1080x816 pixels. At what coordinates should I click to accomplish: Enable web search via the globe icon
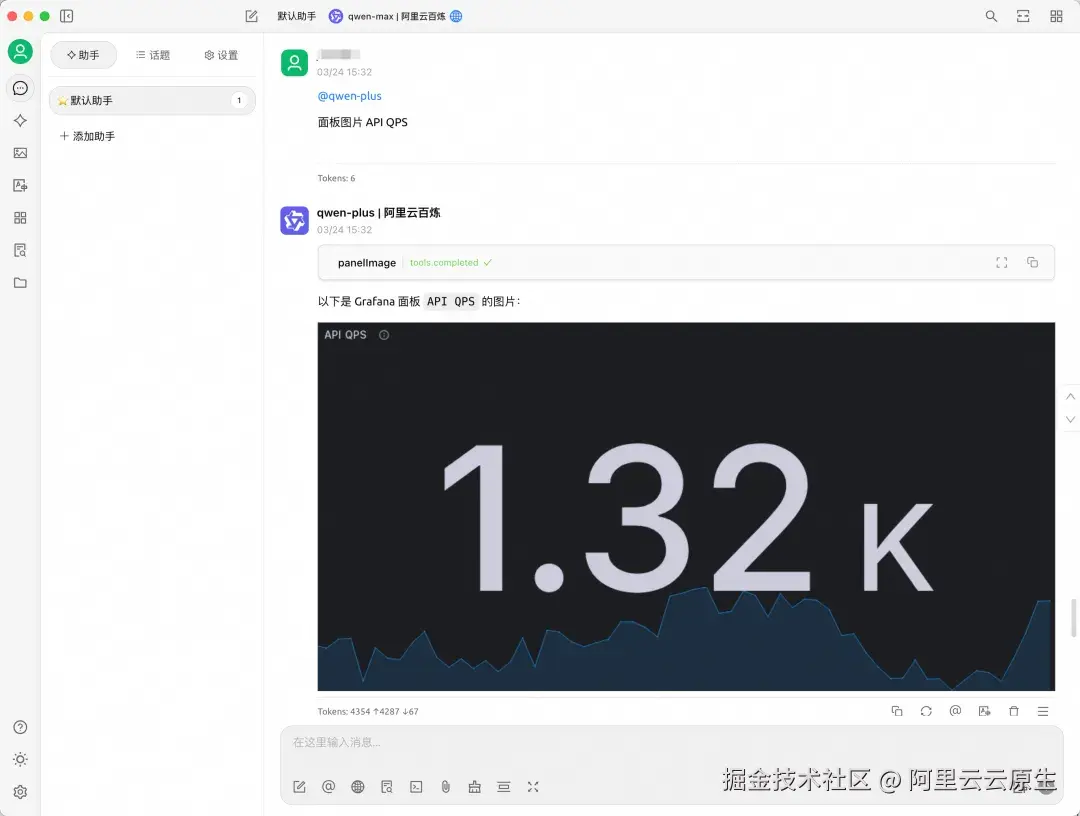[x=357, y=786]
